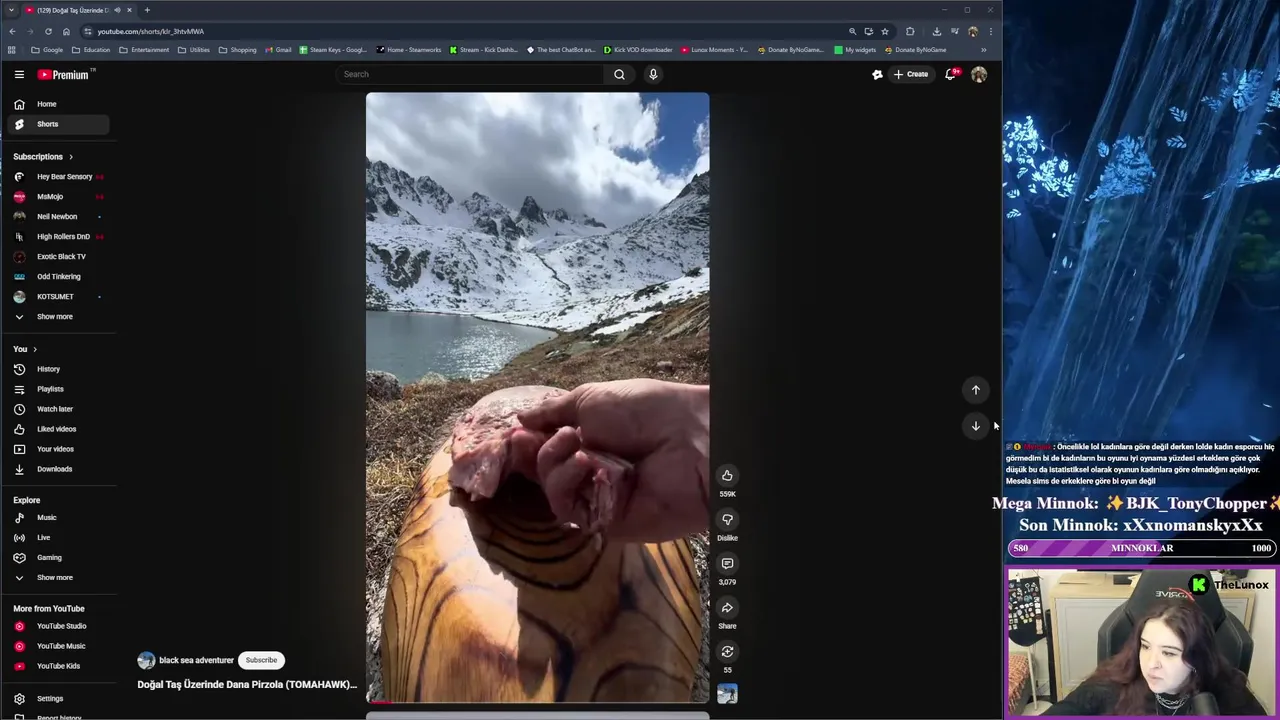Screen dimensions: 1280x720
Task: Open the Exotic Black TV channel
Action: pyautogui.click(x=56, y=257)
